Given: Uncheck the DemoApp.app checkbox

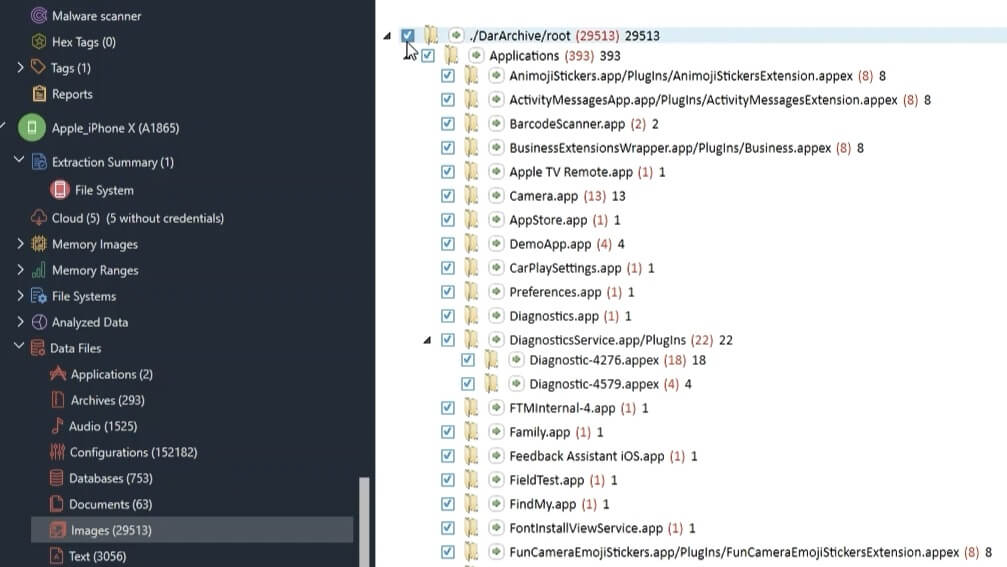Looking at the screenshot, I should [x=448, y=244].
